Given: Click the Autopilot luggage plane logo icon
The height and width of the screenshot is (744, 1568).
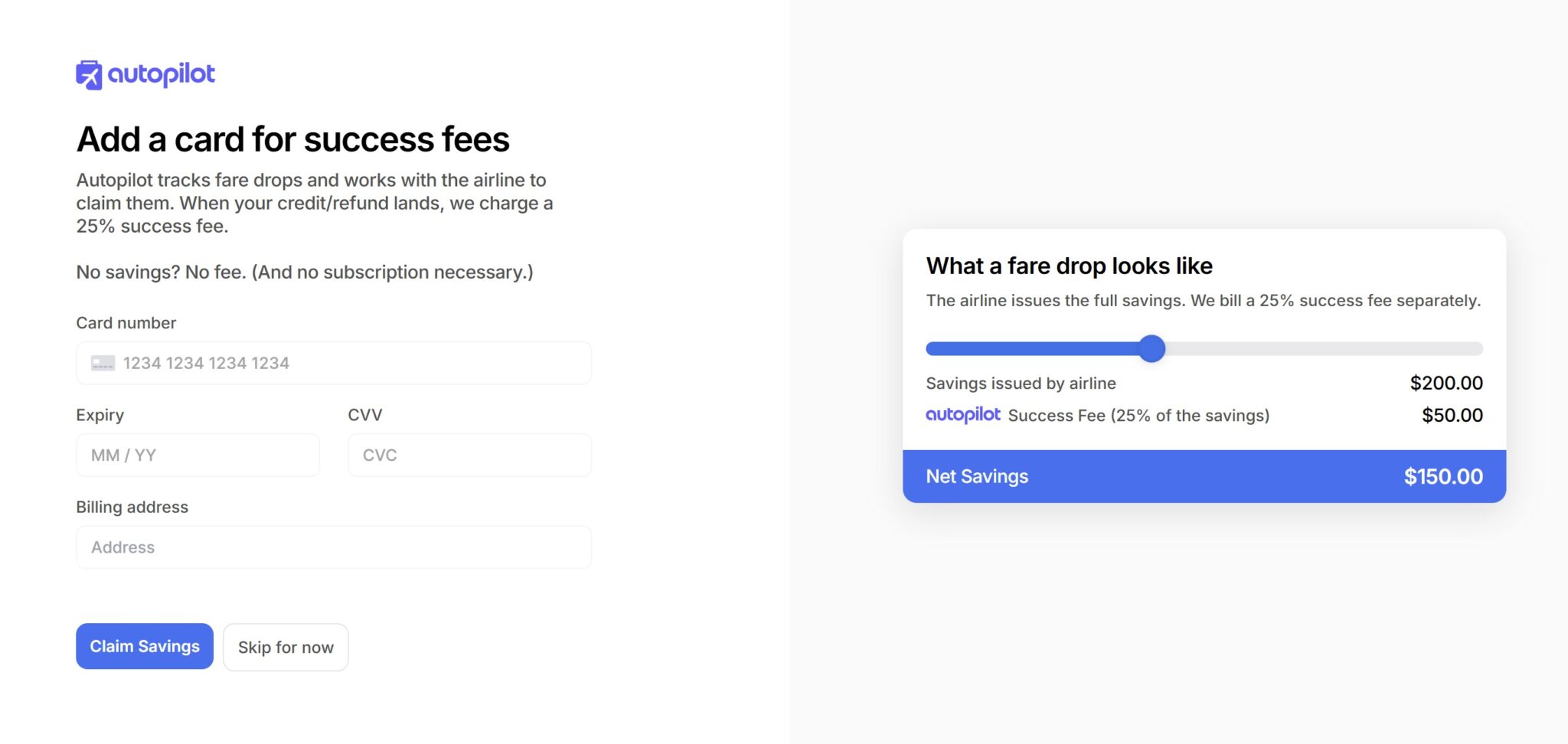Looking at the screenshot, I should coord(89,75).
